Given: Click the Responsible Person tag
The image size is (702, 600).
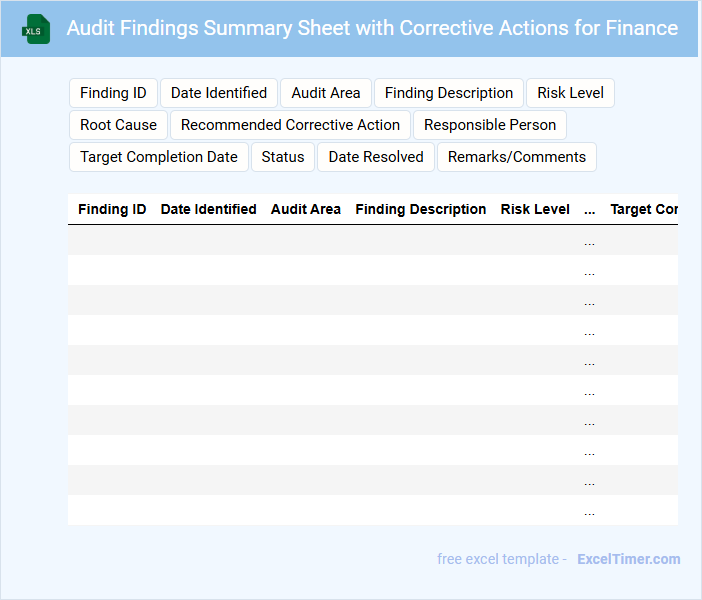Looking at the screenshot, I should pos(490,125).
